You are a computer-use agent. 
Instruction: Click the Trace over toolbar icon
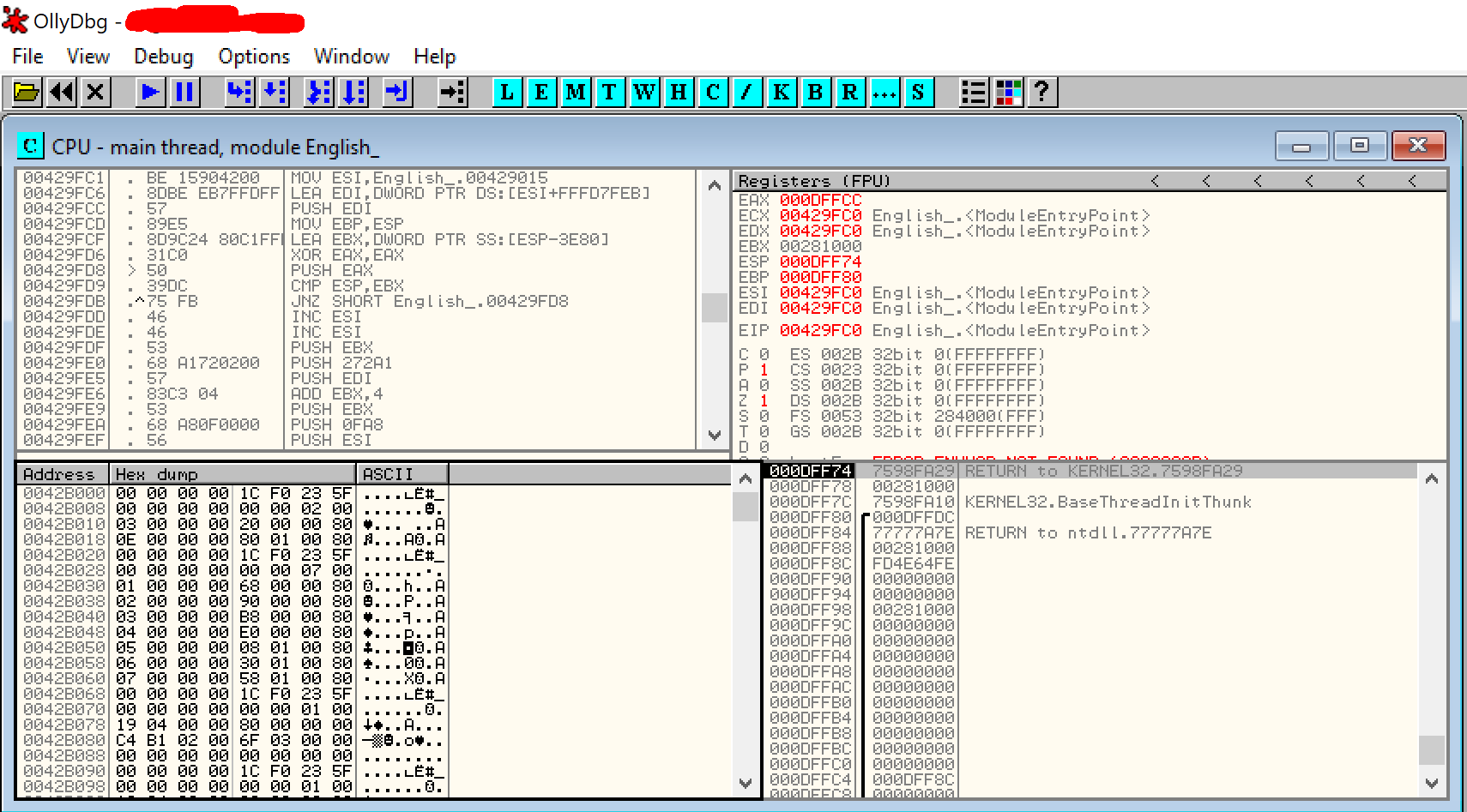coord(353,92)
